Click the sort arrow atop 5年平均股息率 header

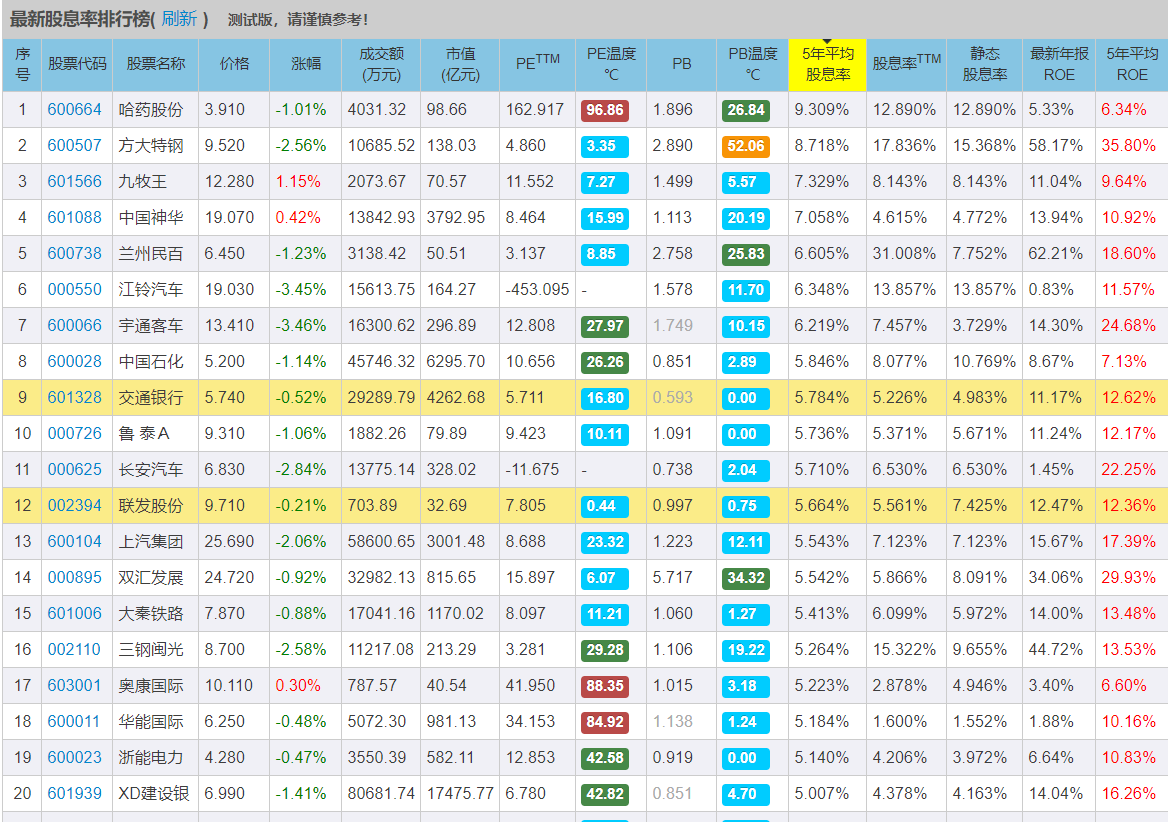[x=827, y=43]
